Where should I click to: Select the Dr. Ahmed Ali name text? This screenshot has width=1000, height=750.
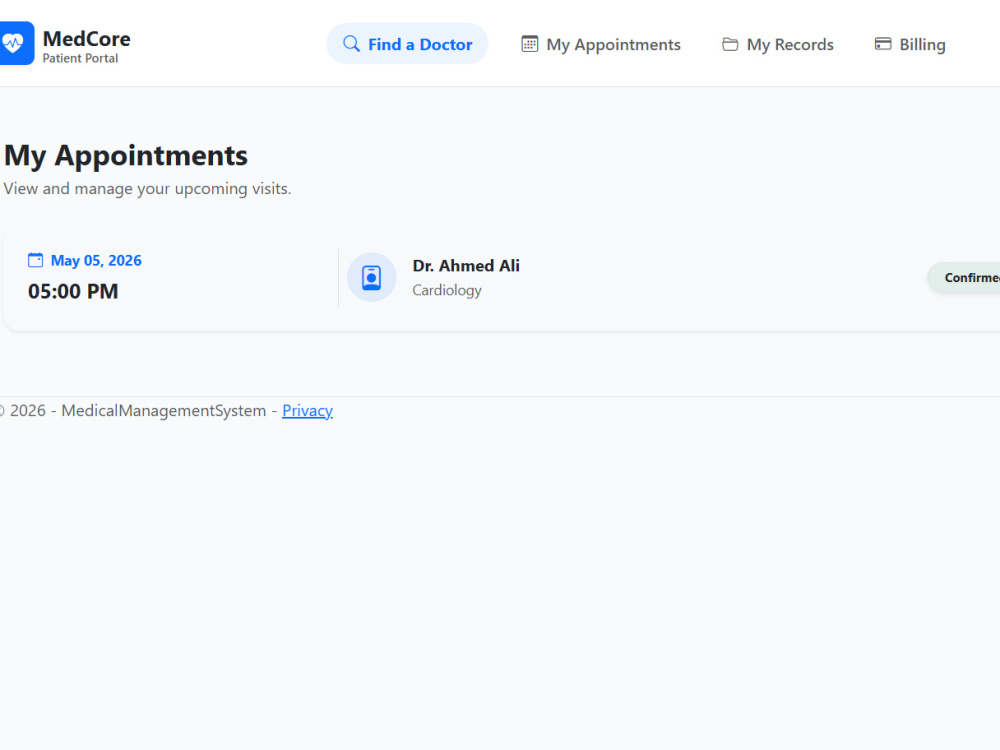tap(466, 265)
